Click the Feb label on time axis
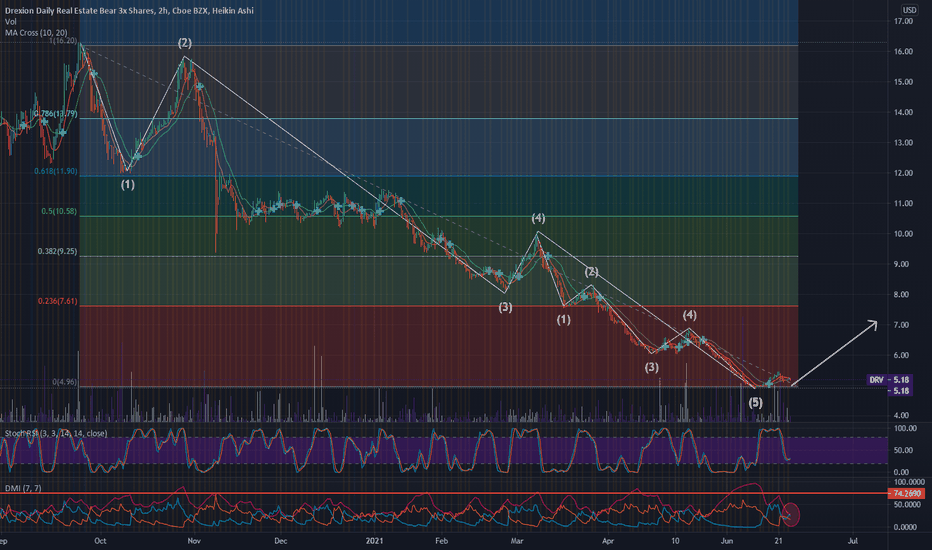 pyautogui.click(x=441, y=541)
